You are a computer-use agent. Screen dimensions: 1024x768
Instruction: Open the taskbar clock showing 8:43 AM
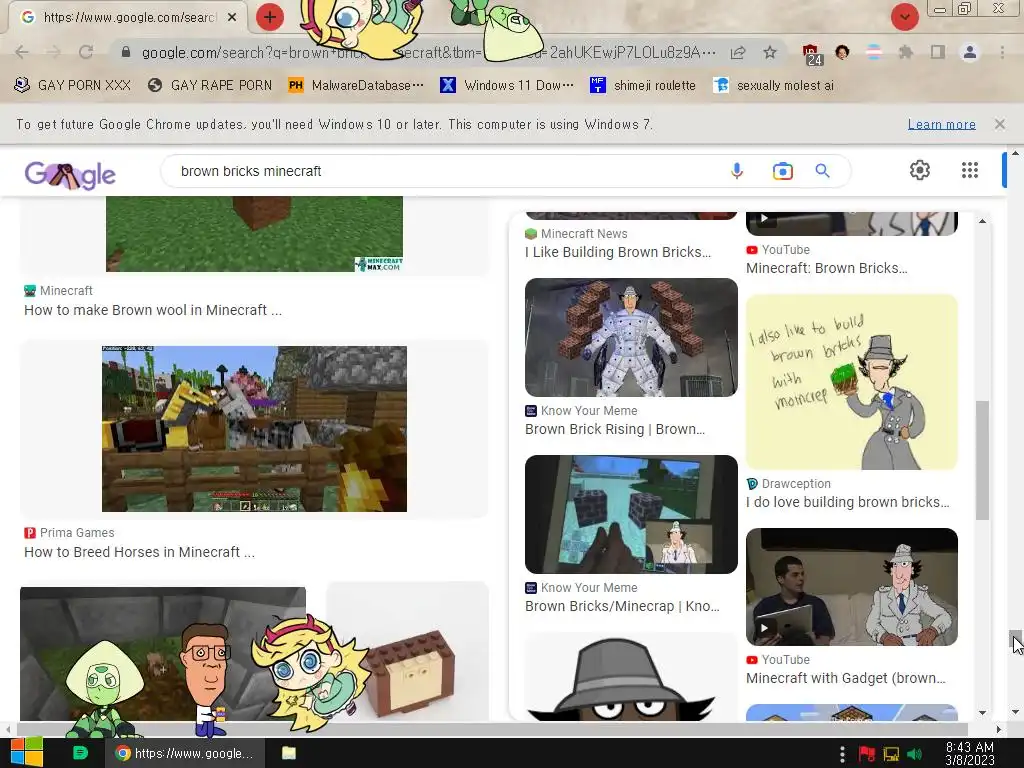click(x=970, y=754)
